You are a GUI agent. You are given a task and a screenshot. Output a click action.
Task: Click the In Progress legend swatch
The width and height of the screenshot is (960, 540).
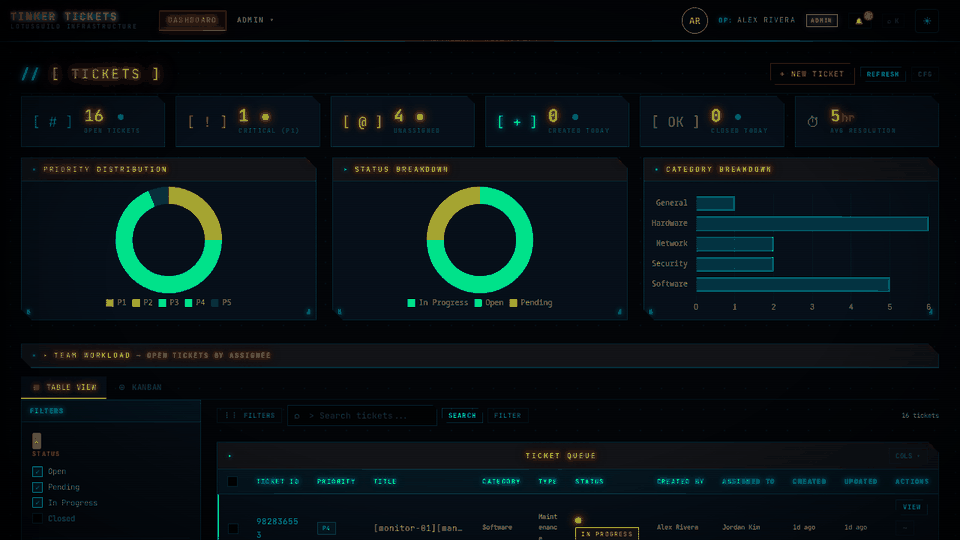pos(411,303)
